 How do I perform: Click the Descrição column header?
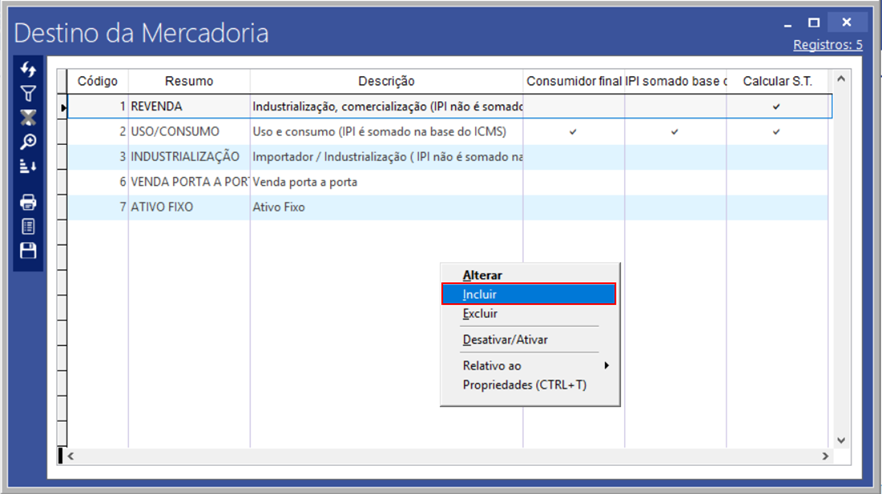(386, 81)
